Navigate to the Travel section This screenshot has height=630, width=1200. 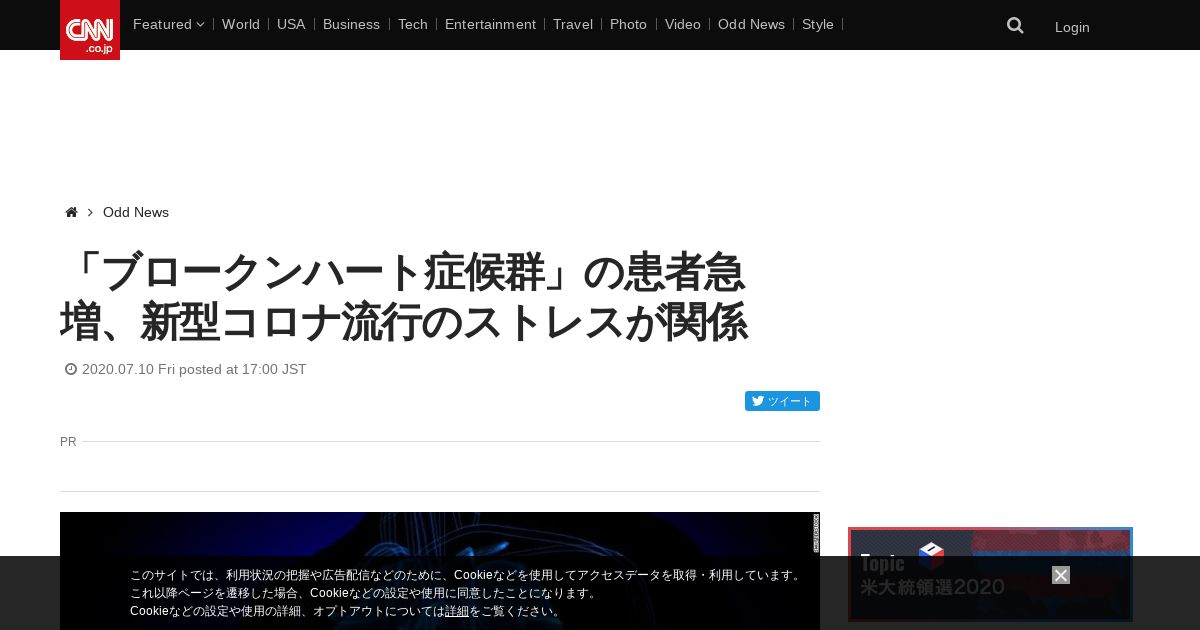pyautogui.click(x=573, y=24)
